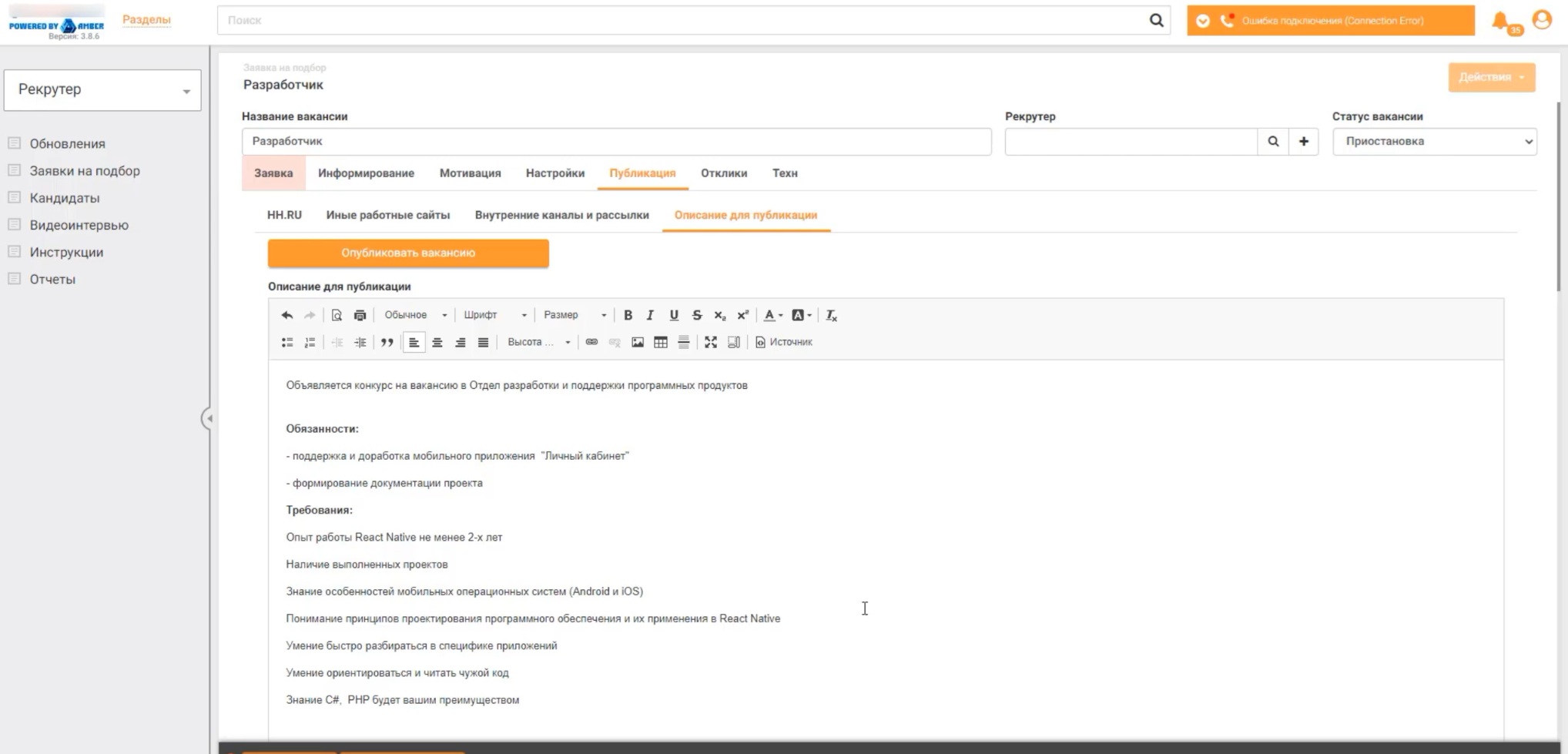Open the HH.RU sub-tab

[284, 215]
